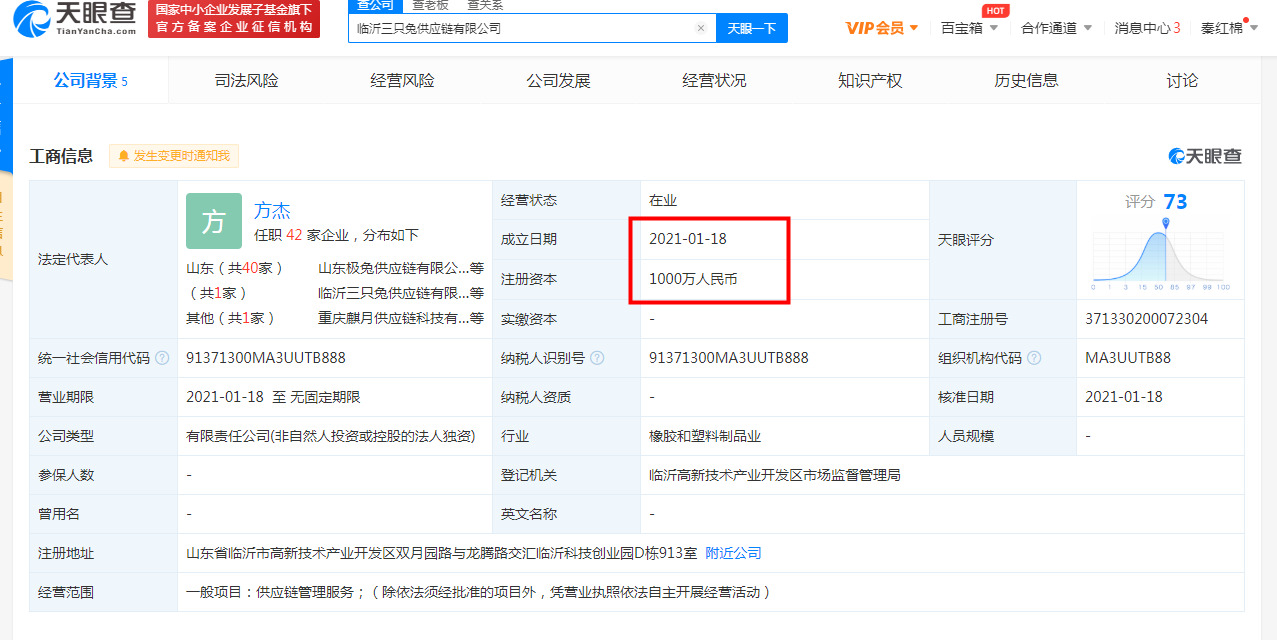Open 山东极兔供应链有限公司 company link
The image size is (1277, 640).
tap(400, 268)
